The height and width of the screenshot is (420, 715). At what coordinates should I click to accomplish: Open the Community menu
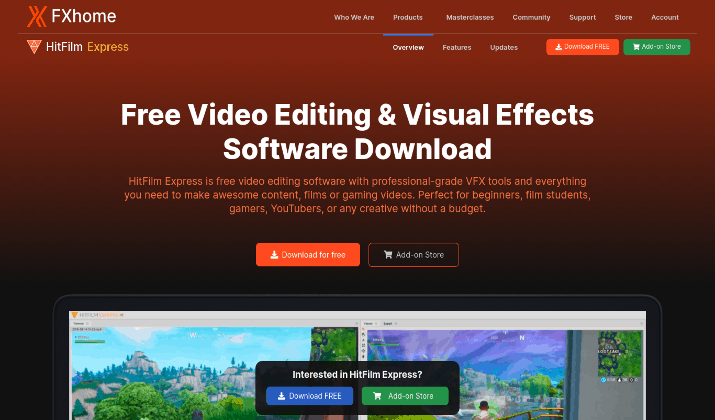(x=531, y=17)
